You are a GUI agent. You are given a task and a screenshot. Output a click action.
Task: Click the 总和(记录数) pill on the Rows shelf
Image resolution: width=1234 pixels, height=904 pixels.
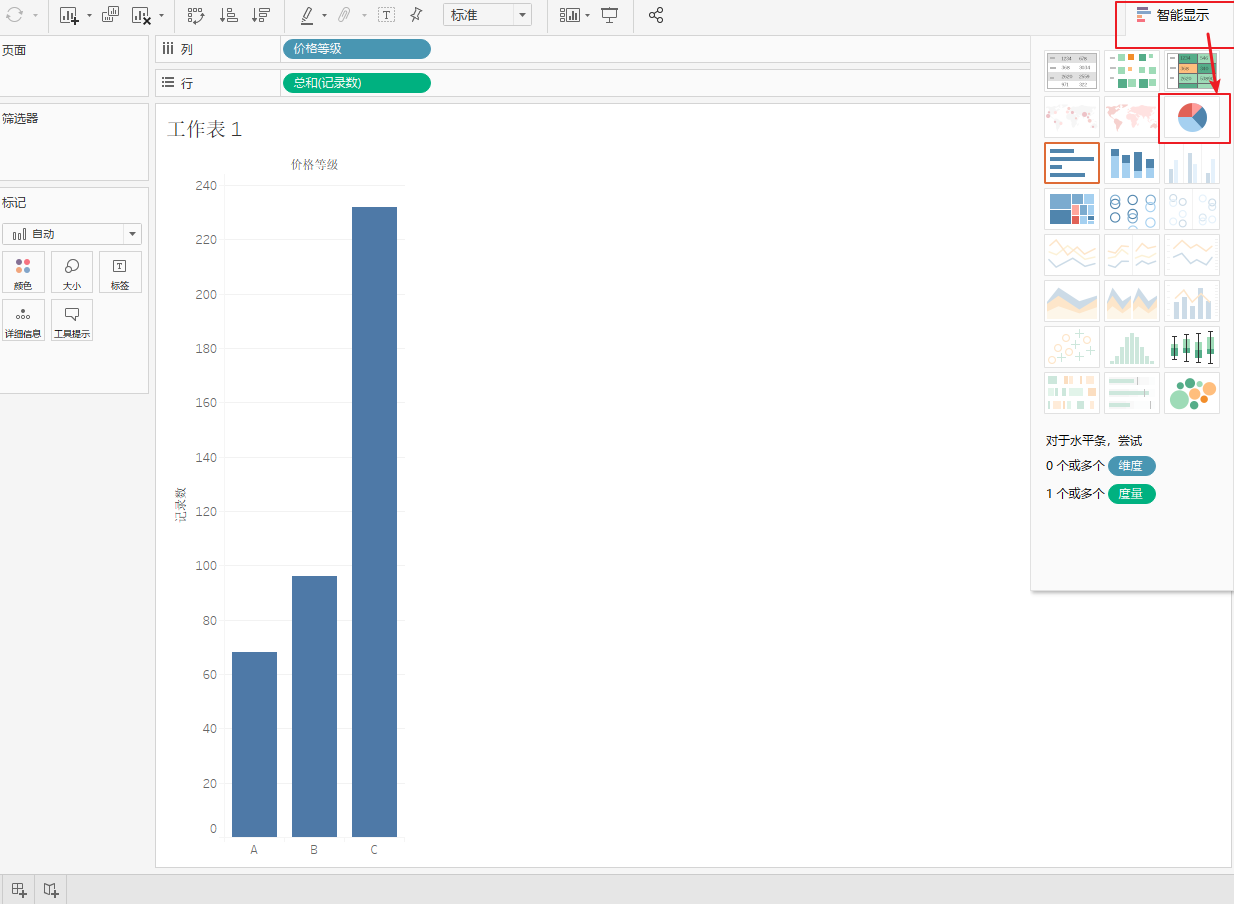coord(357,83)
